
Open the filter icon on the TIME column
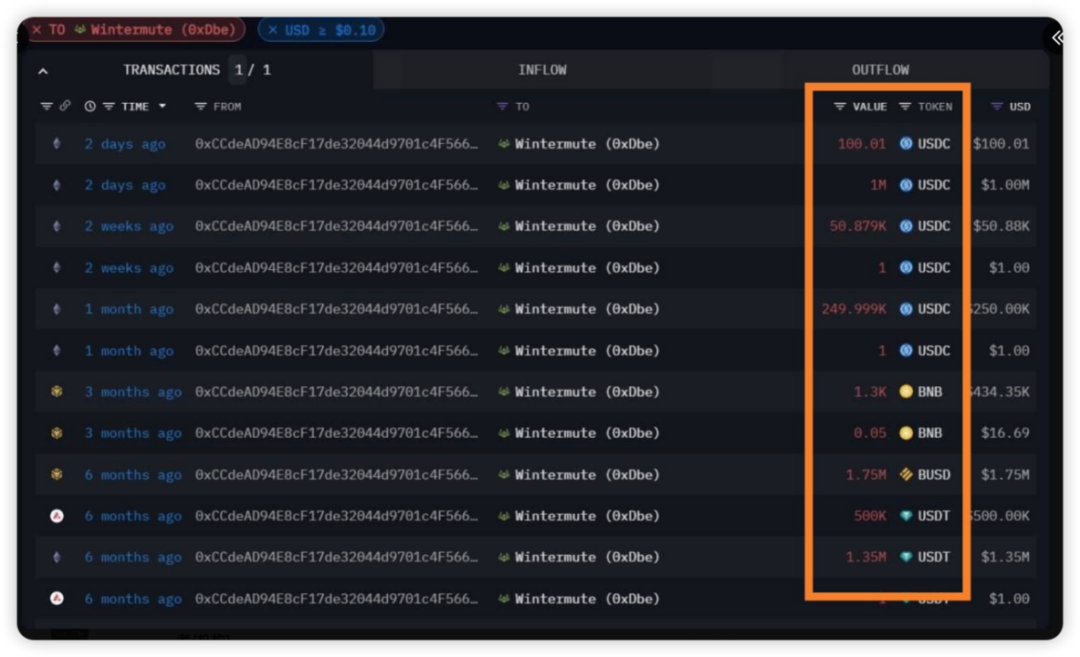109,107
